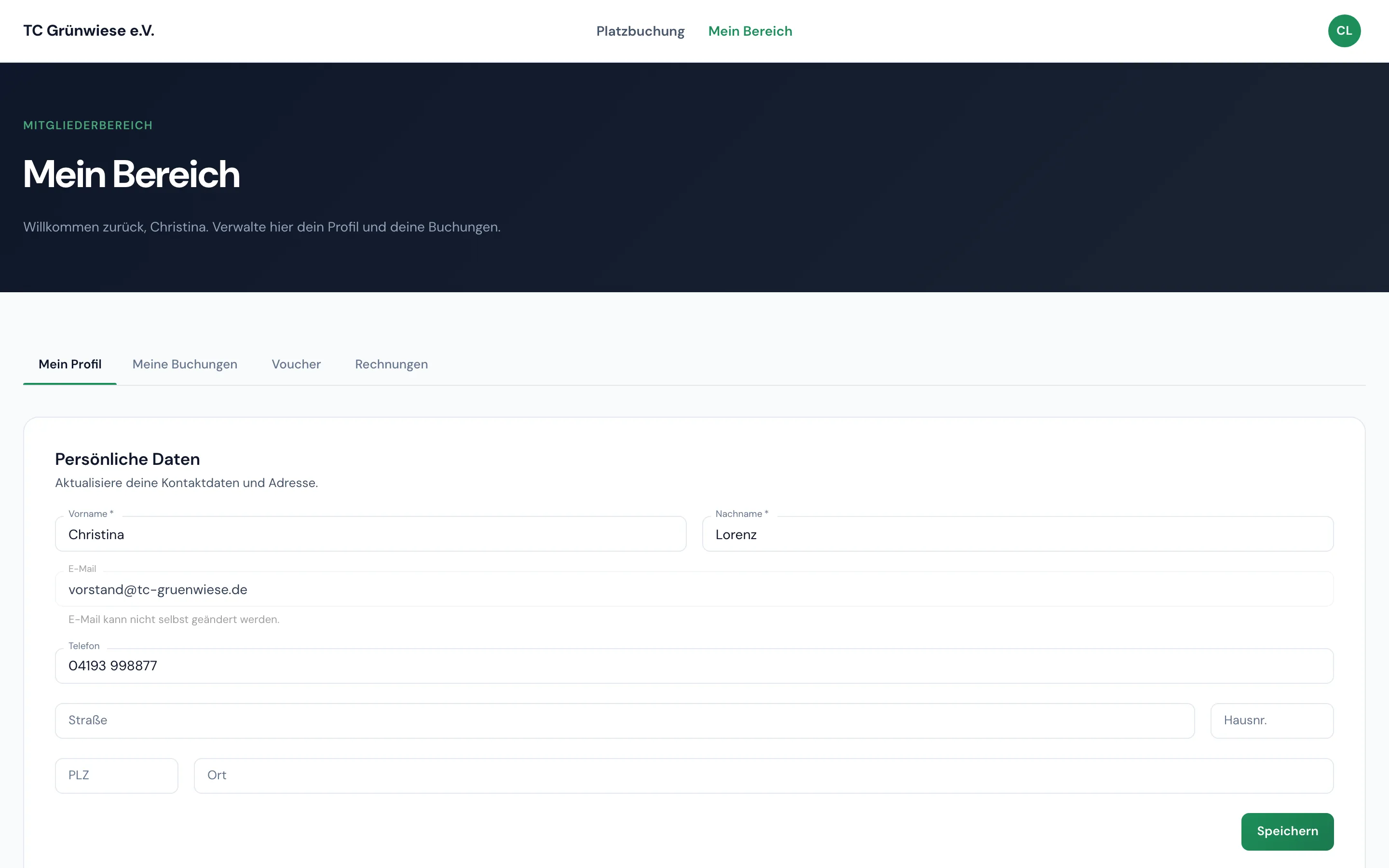Click the disabled E-Mail field

point(694,589)
